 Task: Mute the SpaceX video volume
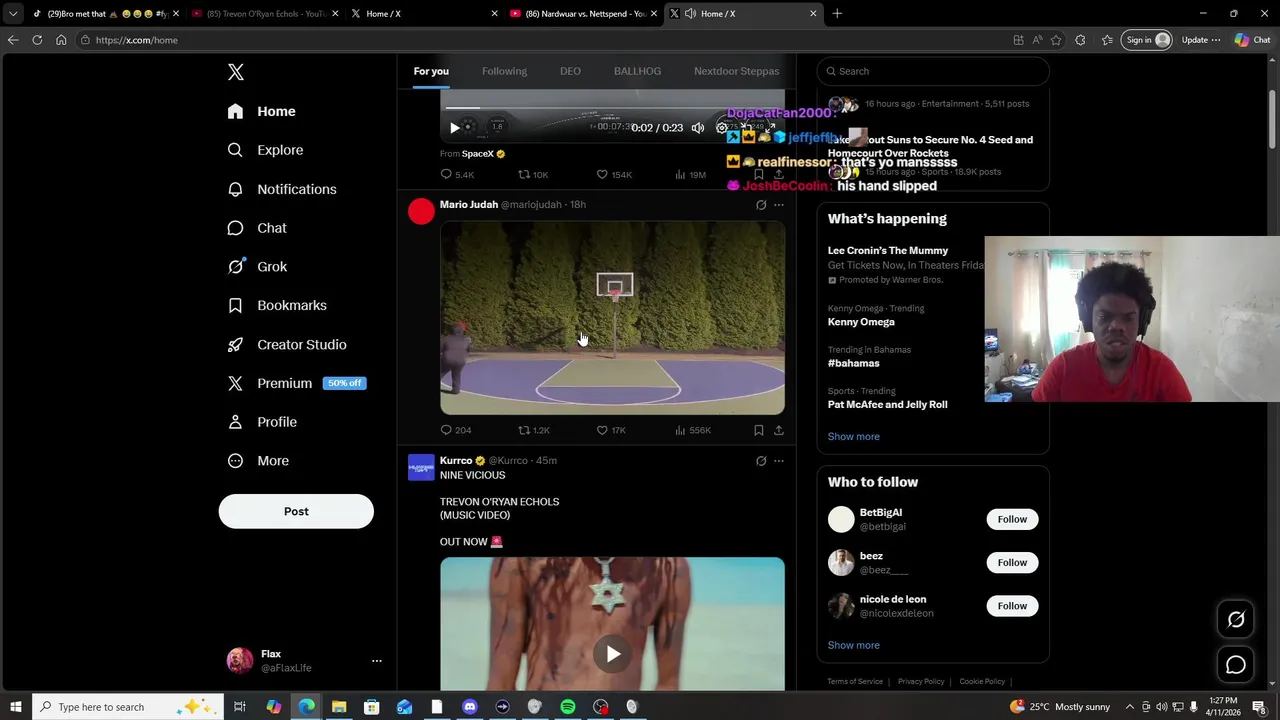coord(698,128)
